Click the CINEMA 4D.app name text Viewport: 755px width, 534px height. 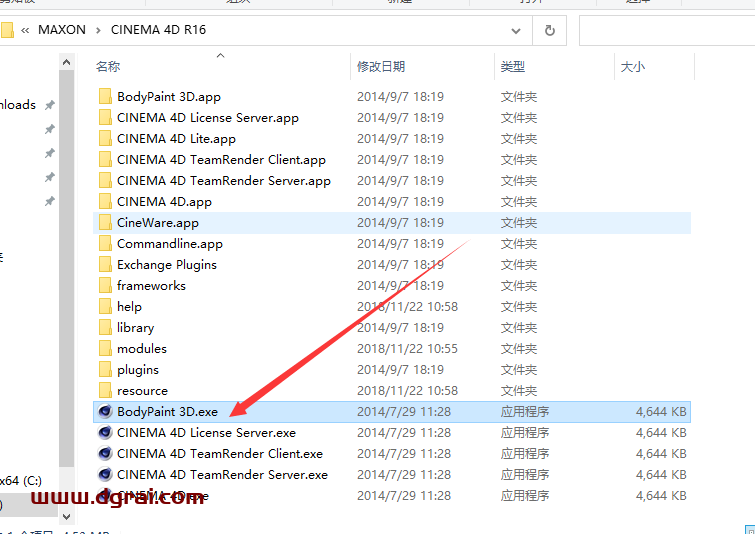click(x=164, y=202)
